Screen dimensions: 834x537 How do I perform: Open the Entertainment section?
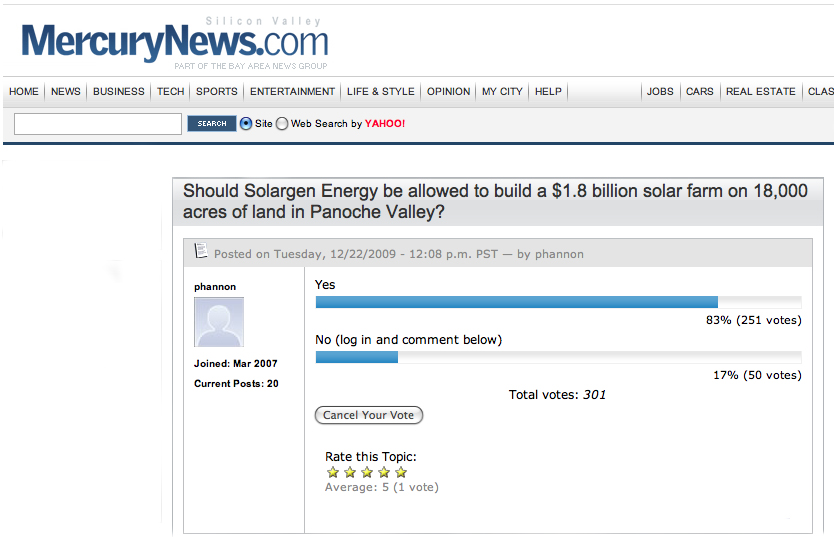point(292,92)
